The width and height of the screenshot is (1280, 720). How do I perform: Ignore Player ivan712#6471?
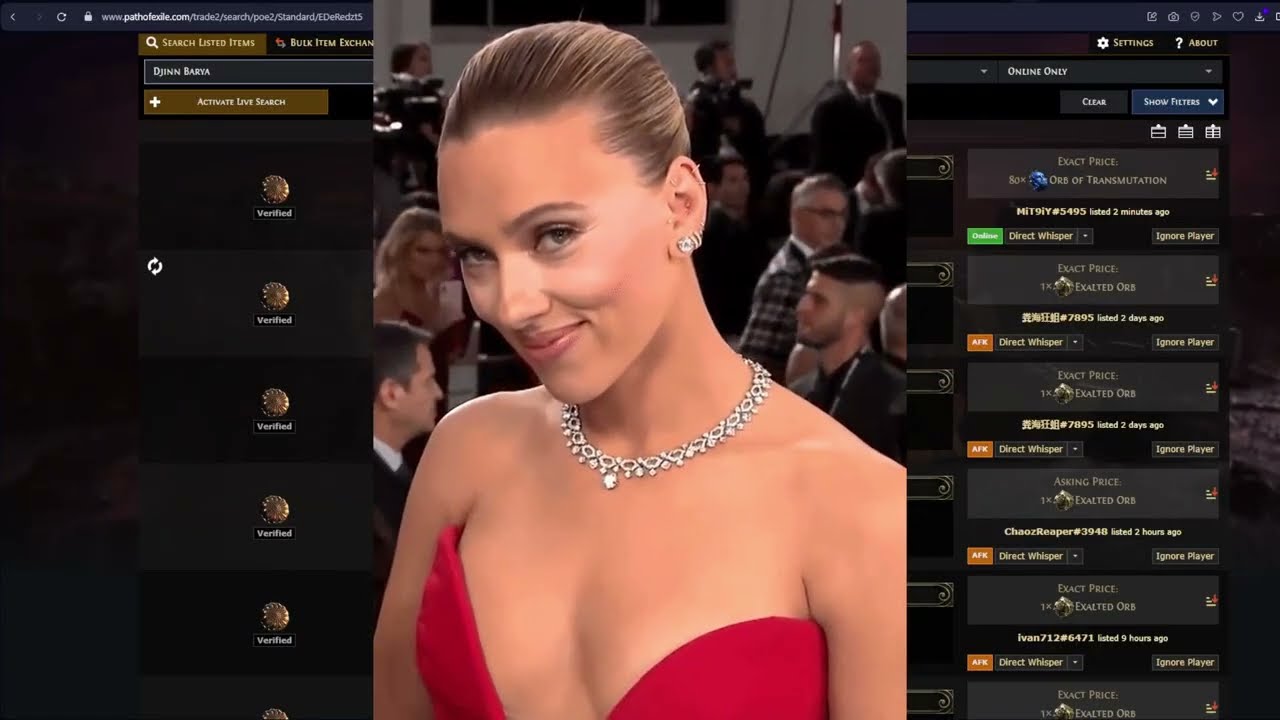(x=1185, y=662)
